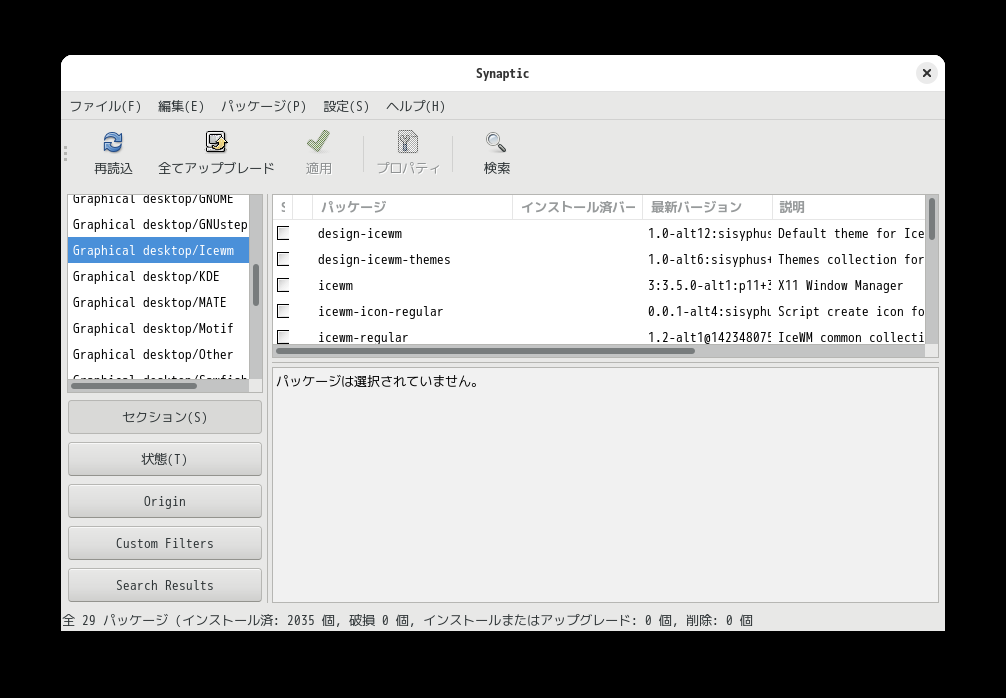Open the 設定(S) menu
Screen dimensions: 1006x698
346,106
